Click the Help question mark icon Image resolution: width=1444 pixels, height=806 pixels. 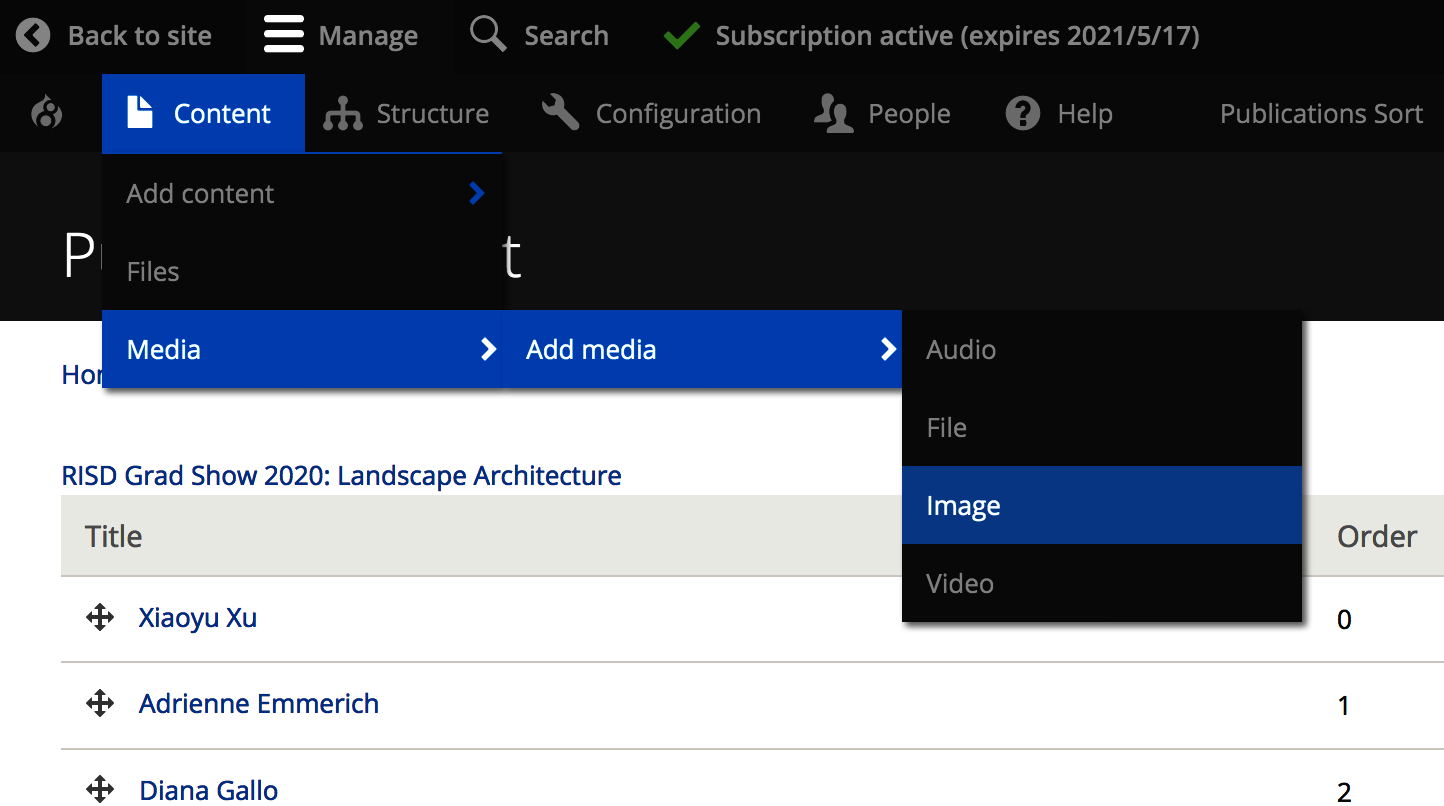pos(1023,114)
